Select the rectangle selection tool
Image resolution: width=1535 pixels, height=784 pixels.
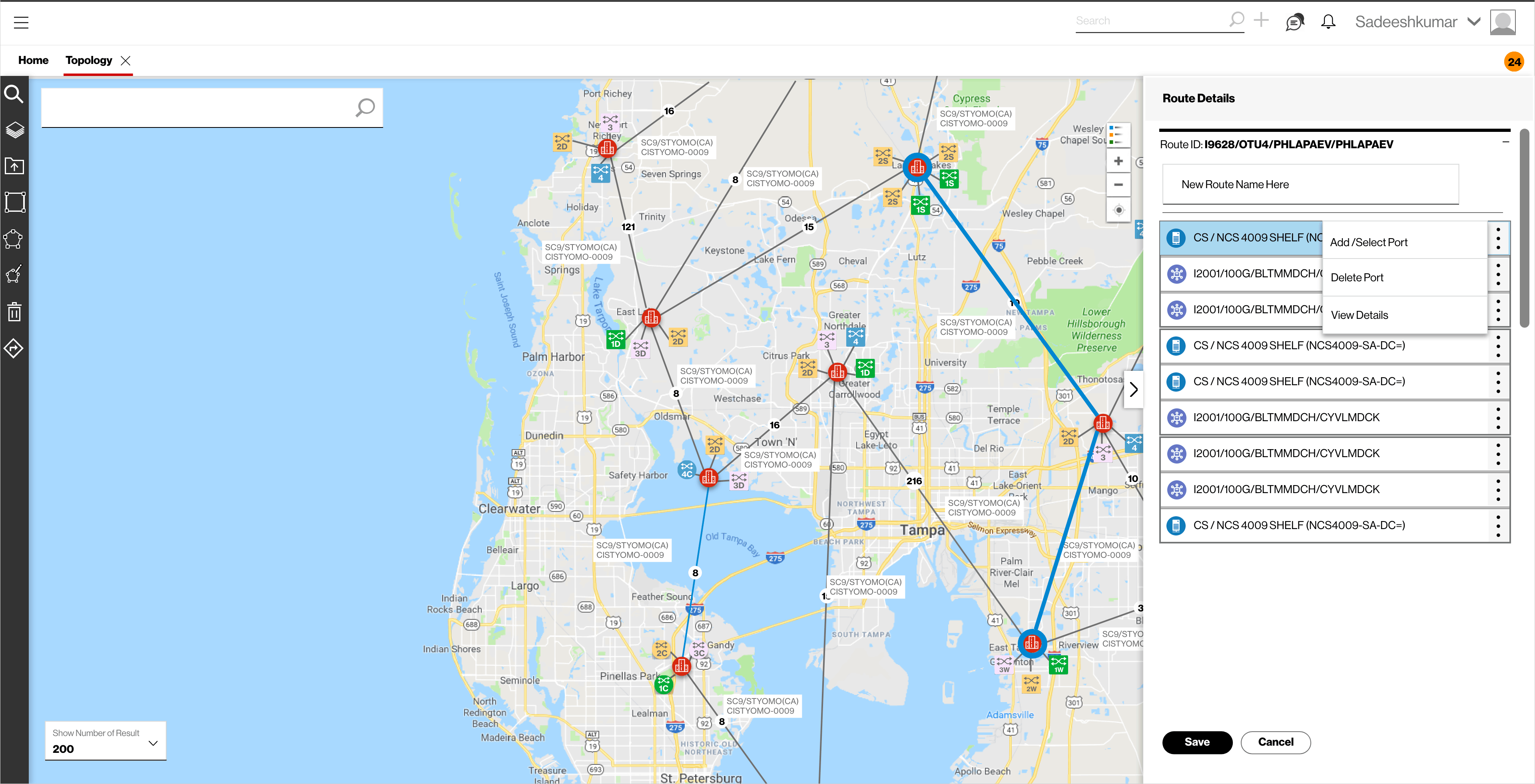click(14, 202)
